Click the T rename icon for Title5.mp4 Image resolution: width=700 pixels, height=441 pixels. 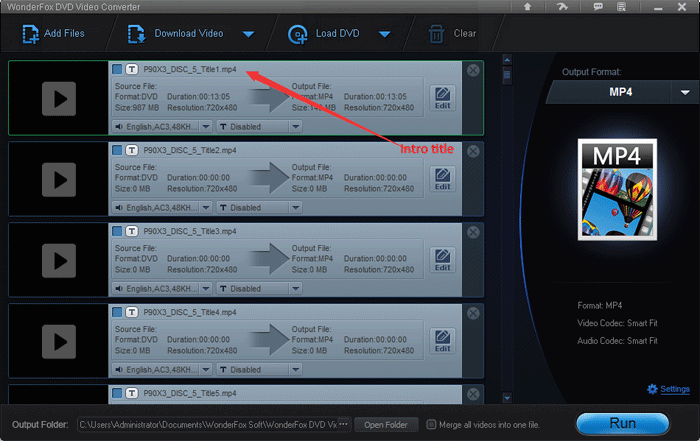(131, 393)
